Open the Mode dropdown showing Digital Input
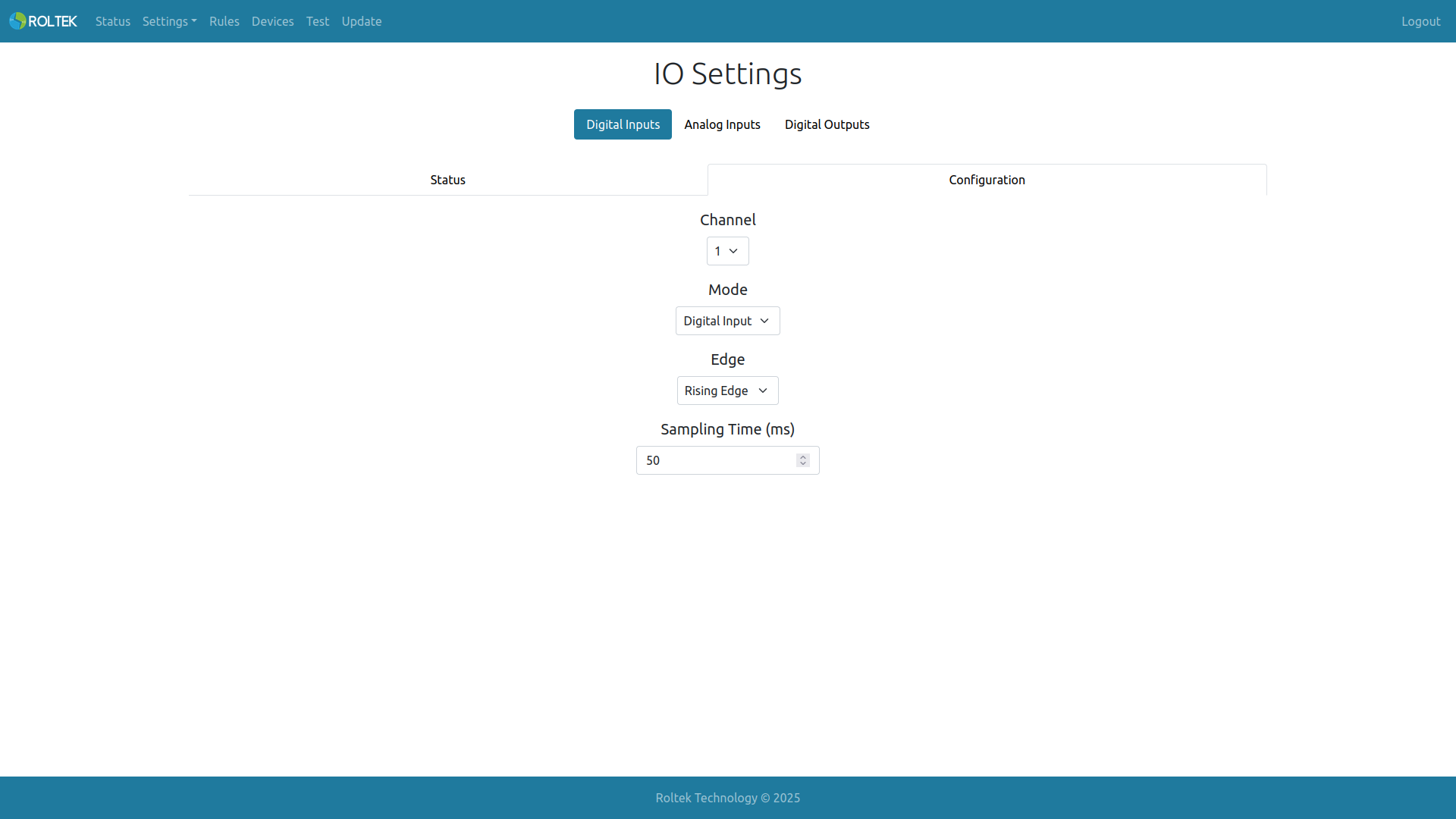Image resolution: width=1456 pixels, height=819 pixels. pos(728,321)
